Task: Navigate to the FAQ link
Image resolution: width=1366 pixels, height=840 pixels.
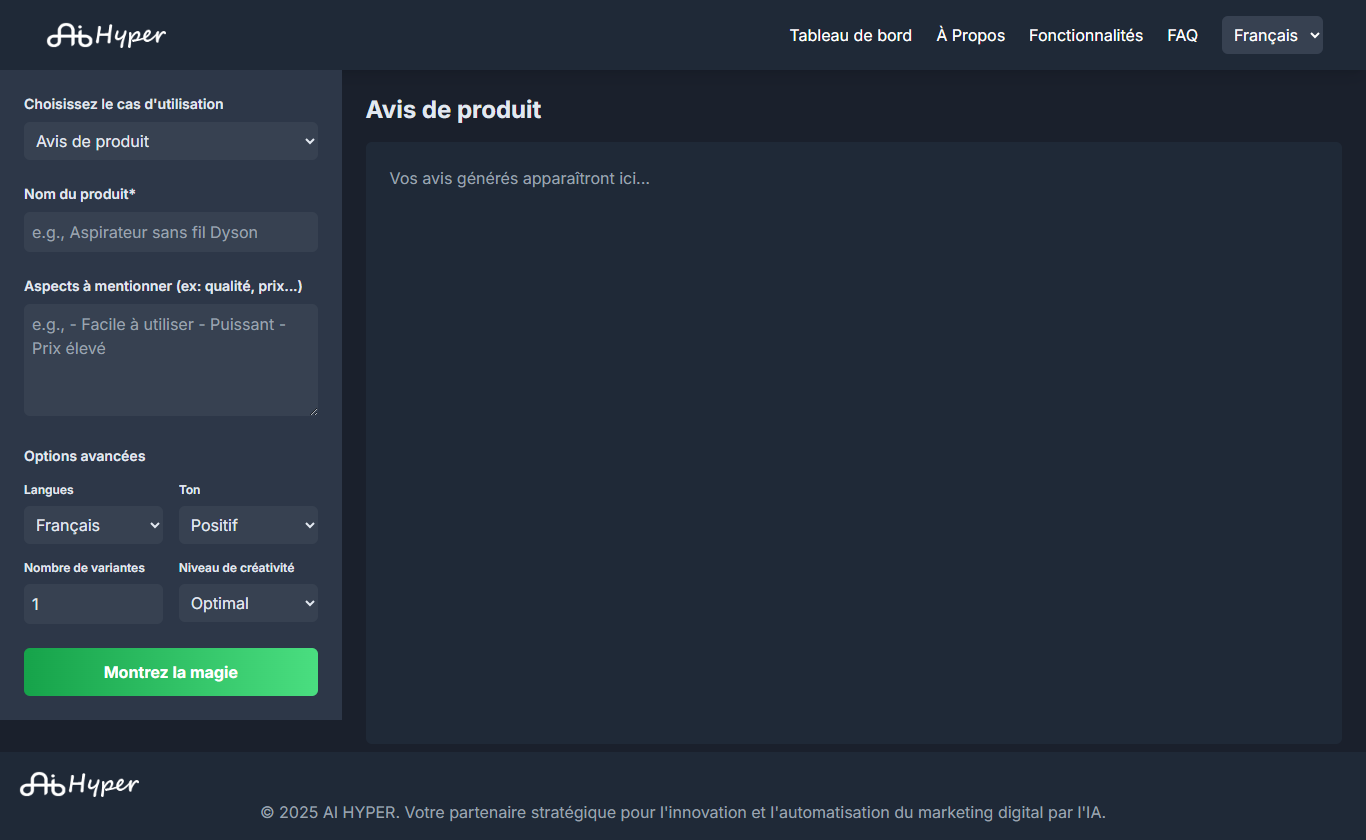Action: point(1182,35)
